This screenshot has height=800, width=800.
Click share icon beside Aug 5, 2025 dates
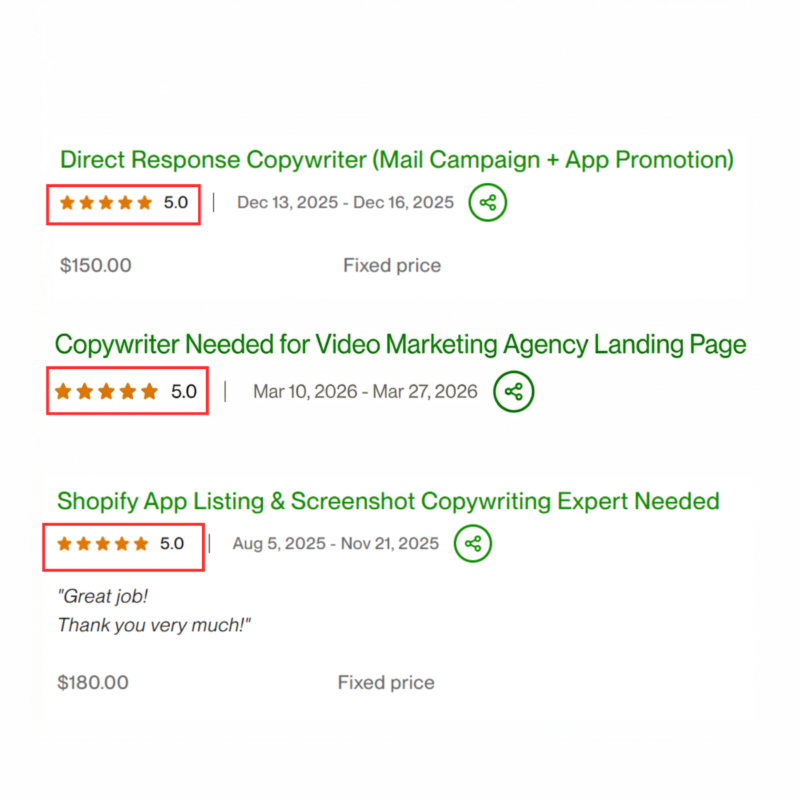(474, 544)
